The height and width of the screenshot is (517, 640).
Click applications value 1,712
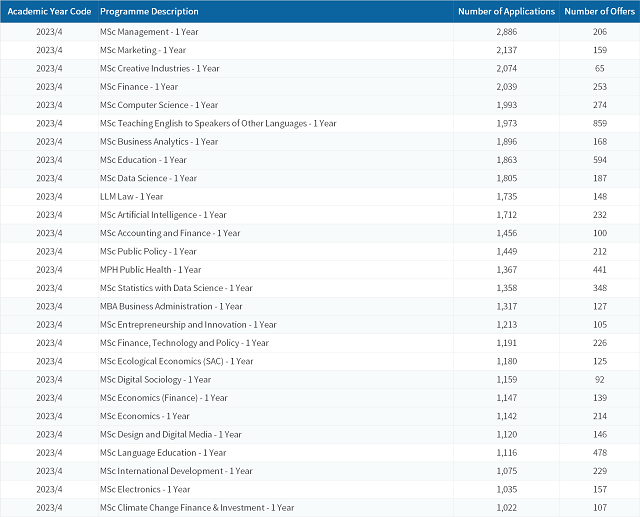pos(507,215)
